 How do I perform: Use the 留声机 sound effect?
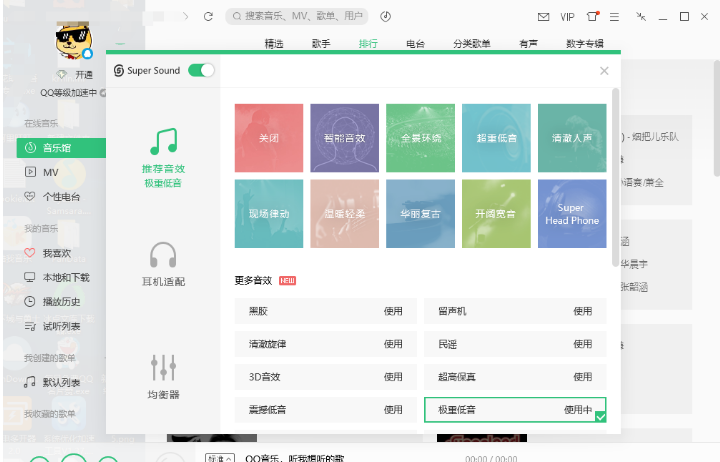[x=582, y=311]
